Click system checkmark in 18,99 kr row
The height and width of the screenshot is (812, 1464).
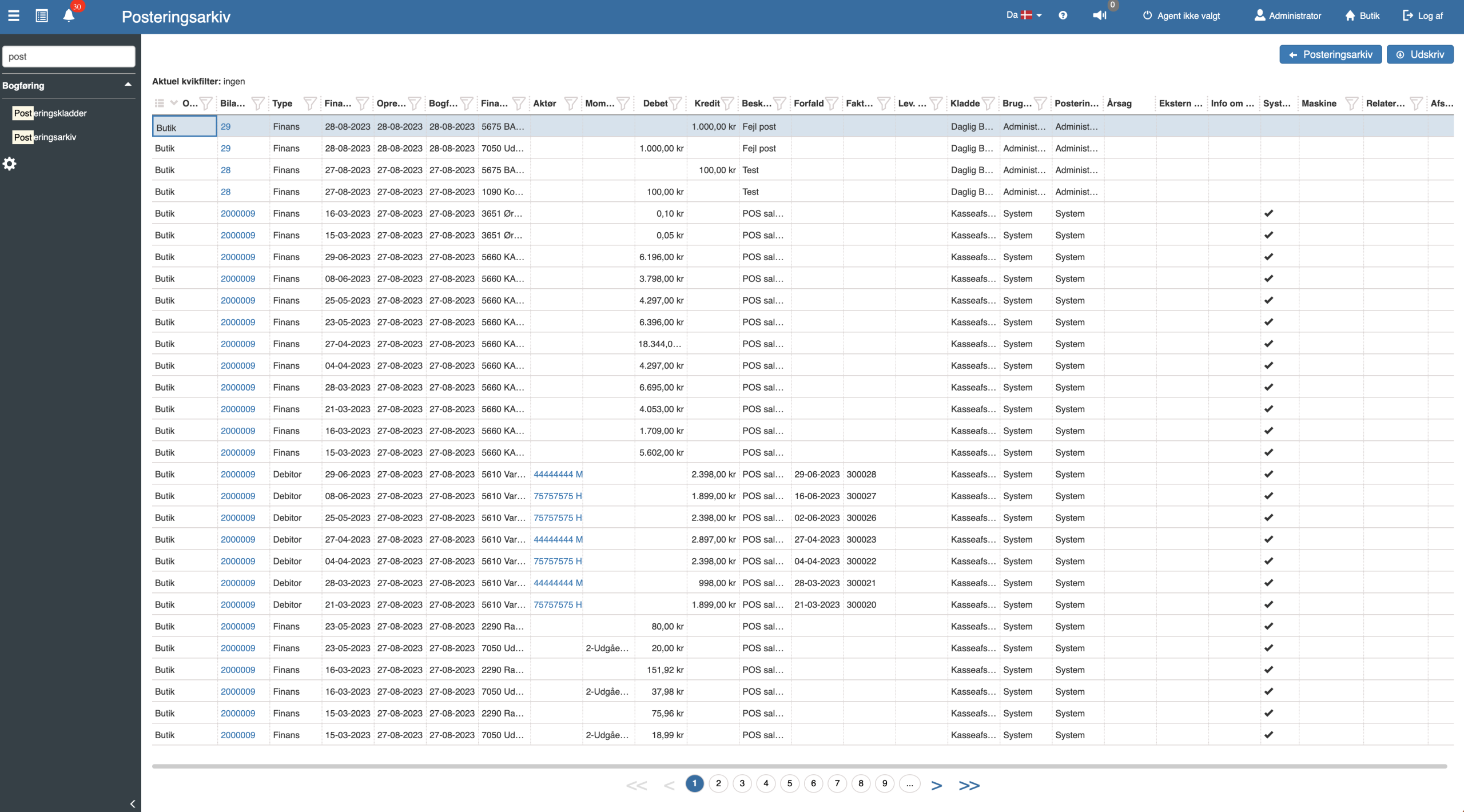(1268, 735)
